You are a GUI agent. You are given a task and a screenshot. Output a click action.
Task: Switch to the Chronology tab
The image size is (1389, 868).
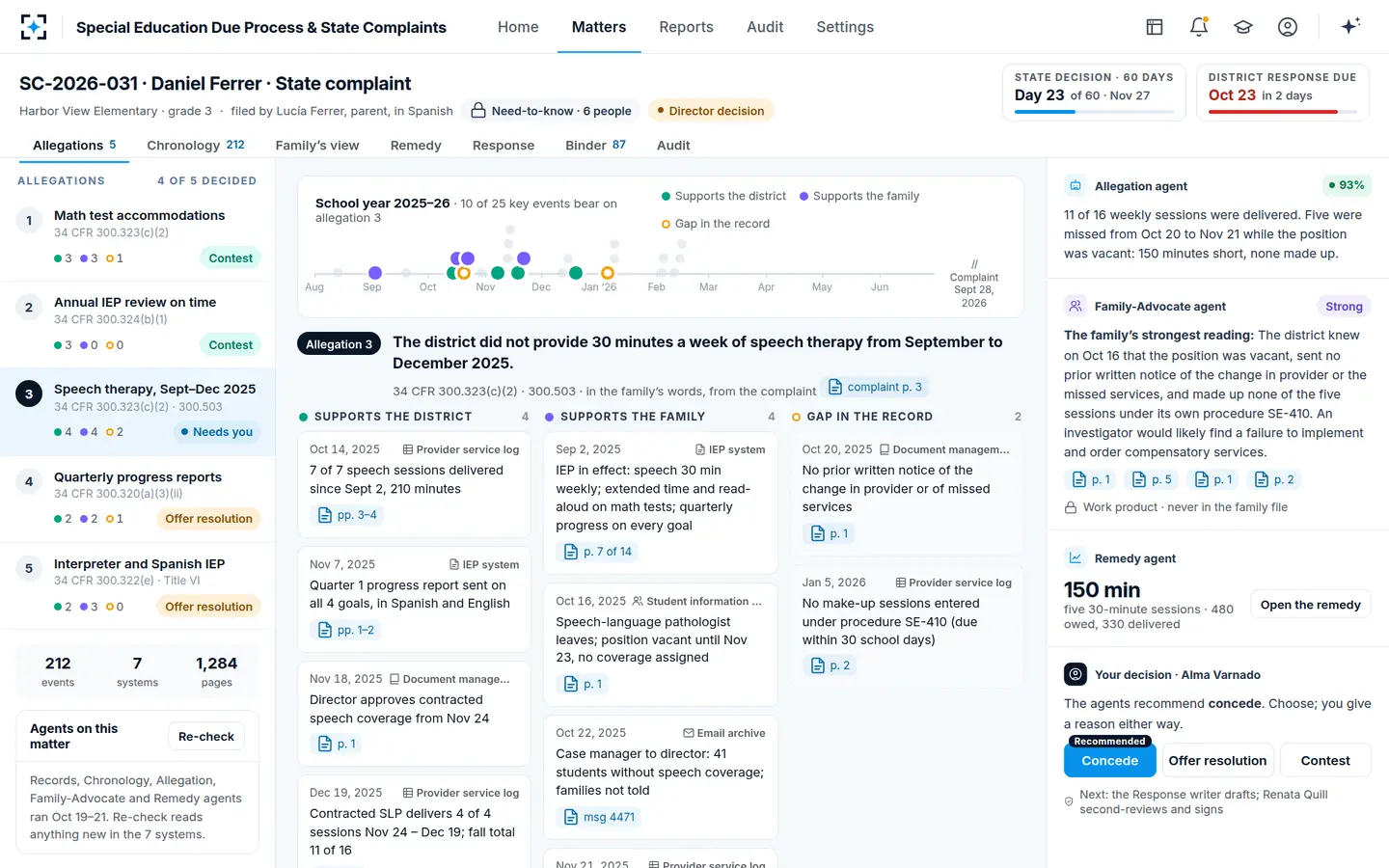click(x=196, y=146)
